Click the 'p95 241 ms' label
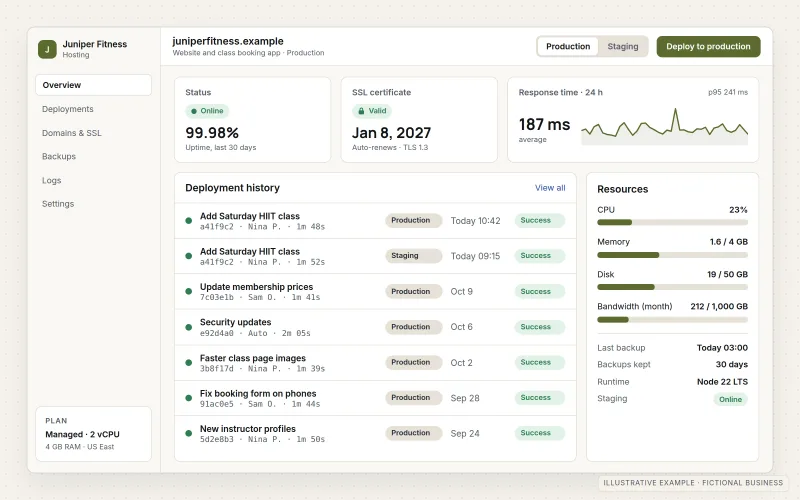 728,92
